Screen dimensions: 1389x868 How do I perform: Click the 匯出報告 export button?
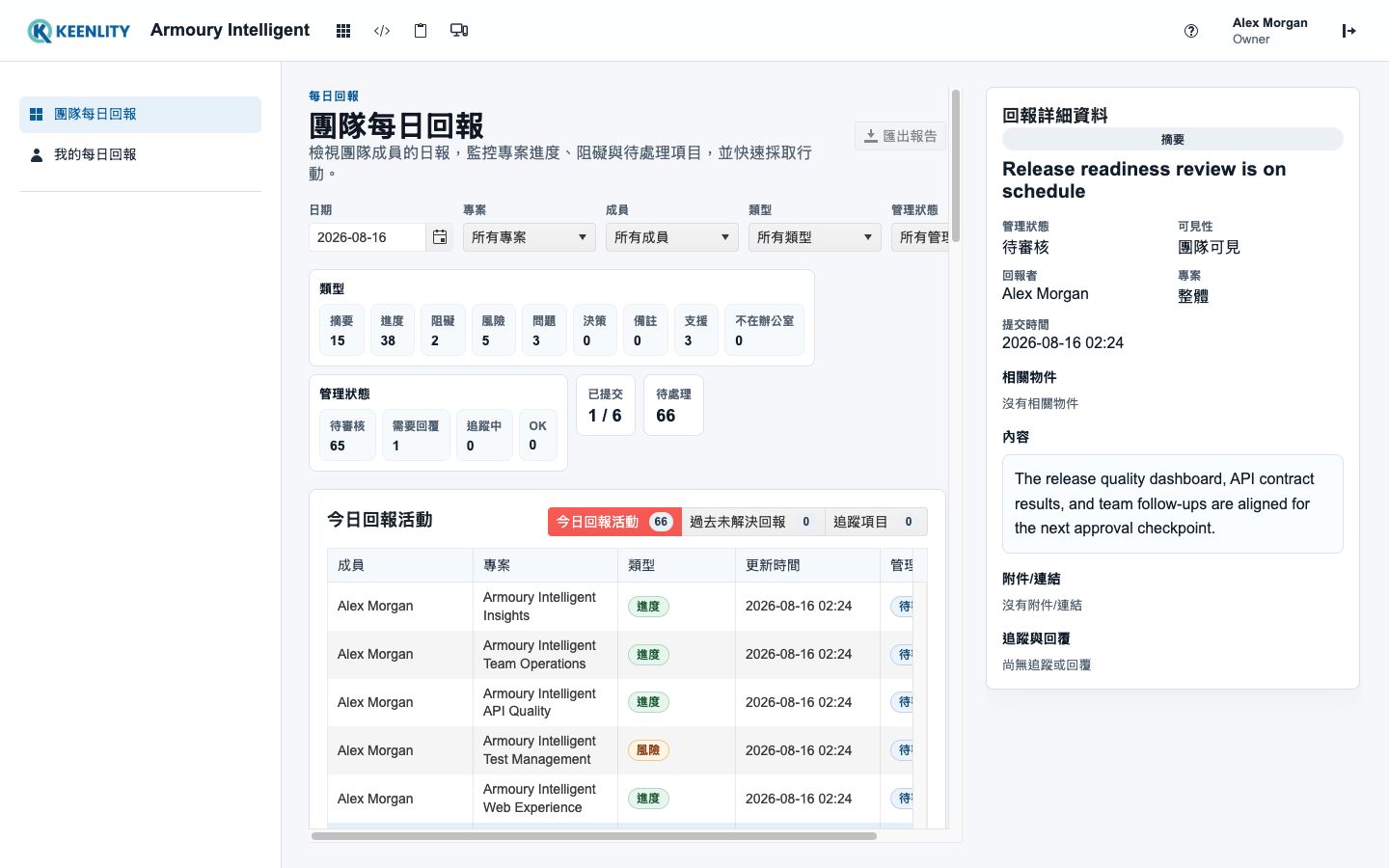901,136
